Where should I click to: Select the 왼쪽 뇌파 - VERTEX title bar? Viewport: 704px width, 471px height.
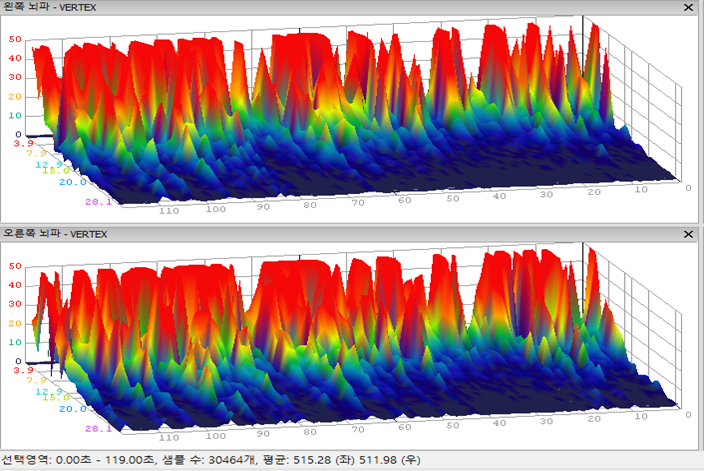[300, 7]
